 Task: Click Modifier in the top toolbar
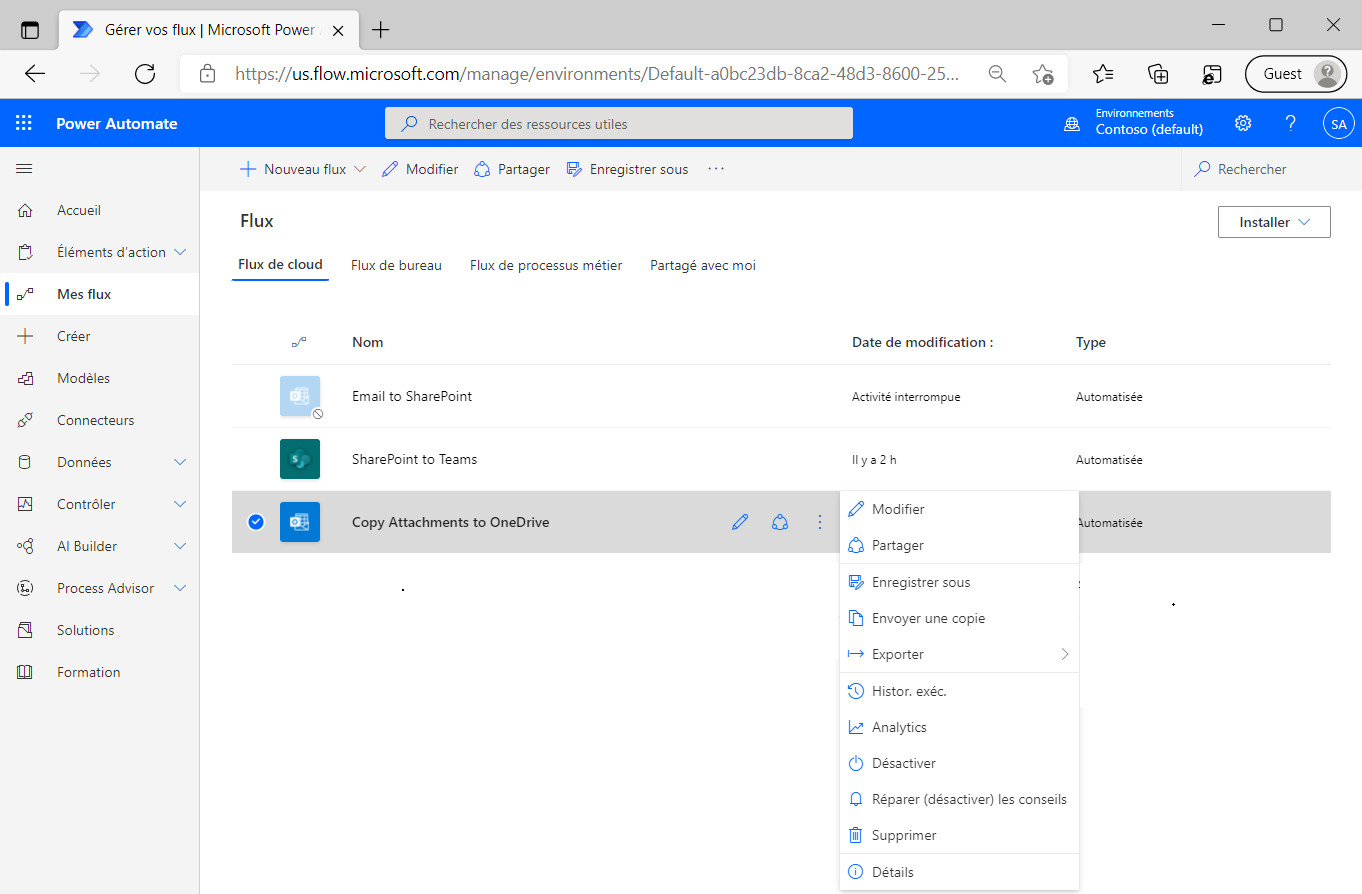[x=420, y=169]
